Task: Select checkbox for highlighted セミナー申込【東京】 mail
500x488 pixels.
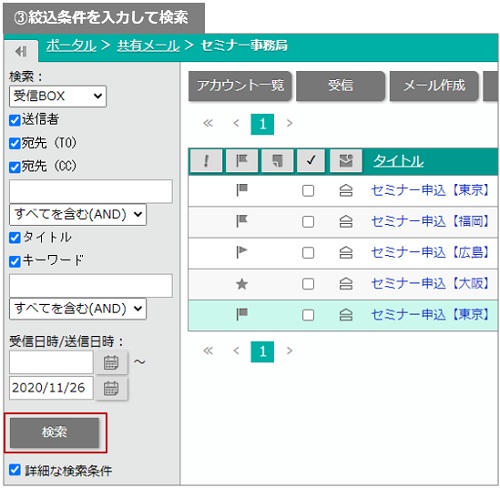Action: [x=308, y=315]
